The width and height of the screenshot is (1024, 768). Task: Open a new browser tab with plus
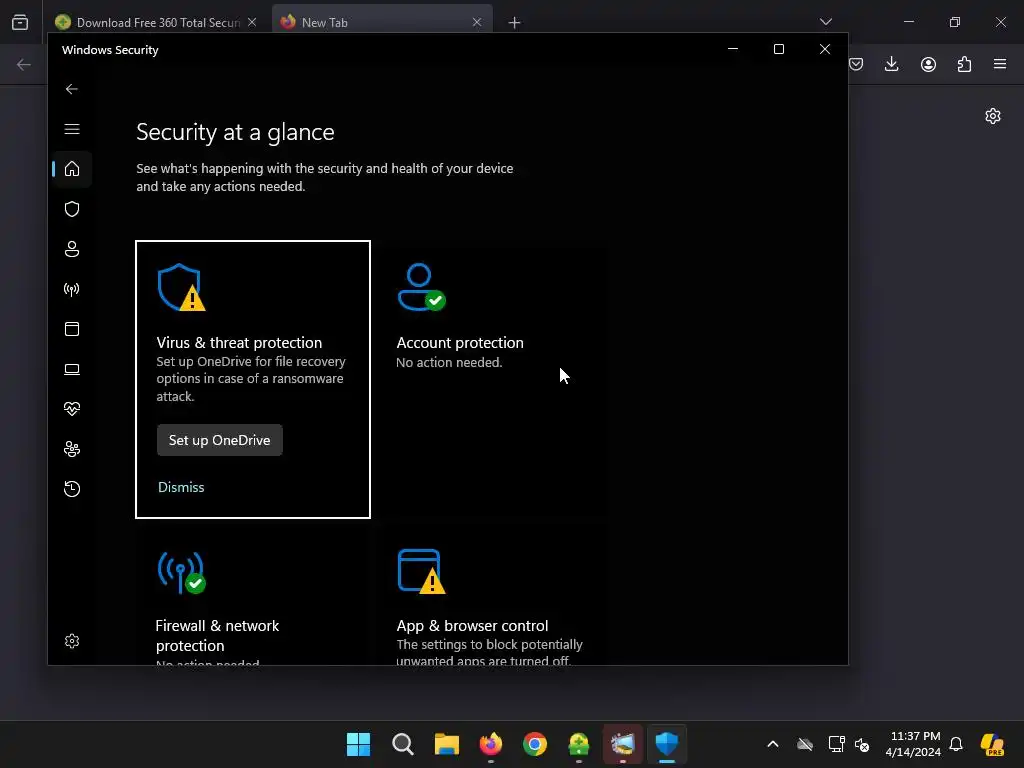(515, 23)
